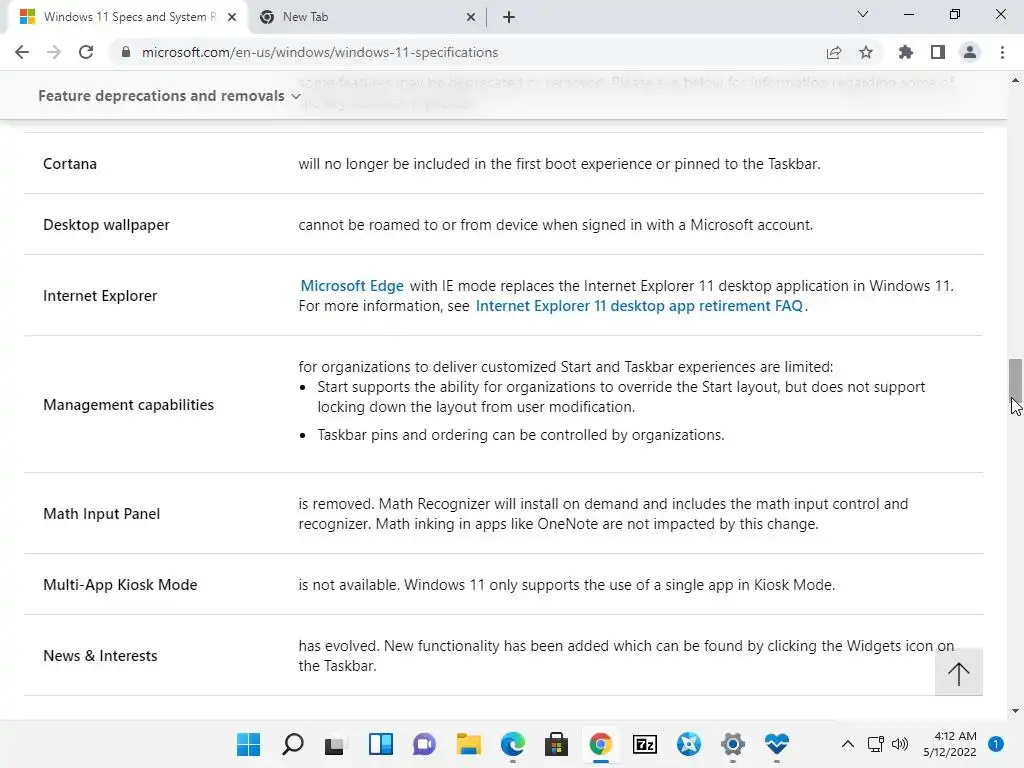Click the Cortana row label

[70, 164]
